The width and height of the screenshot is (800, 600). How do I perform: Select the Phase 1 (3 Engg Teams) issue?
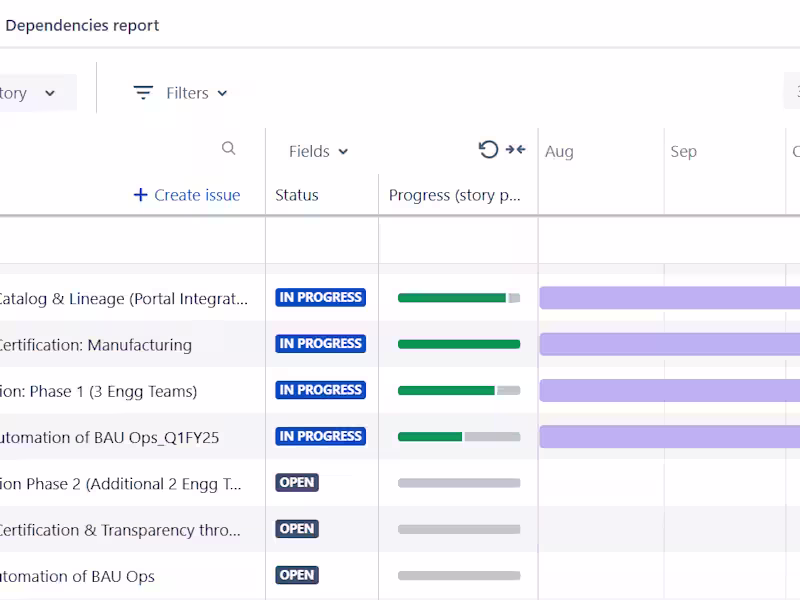coord(100,391)
